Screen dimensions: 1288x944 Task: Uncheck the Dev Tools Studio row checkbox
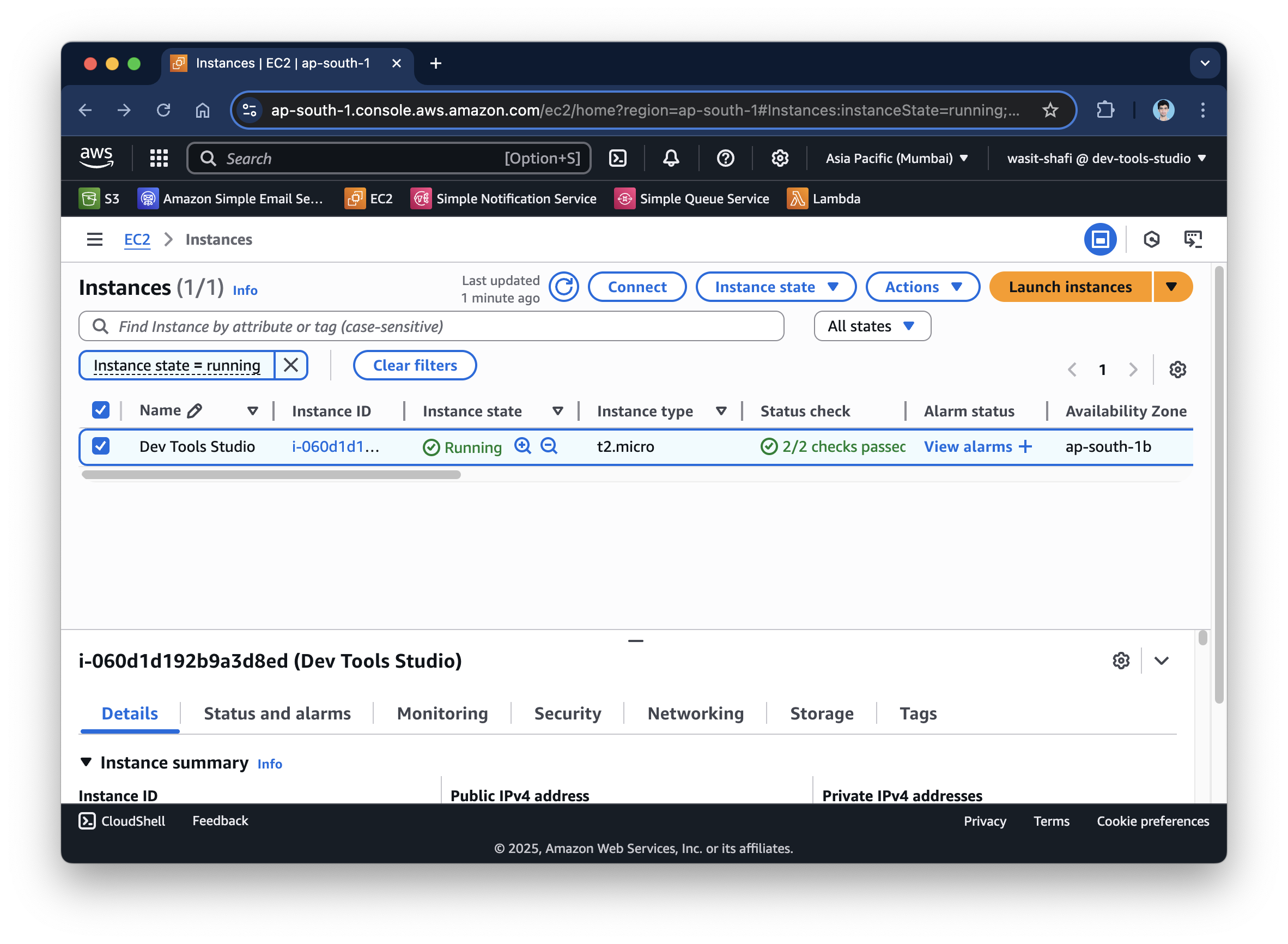pos(101,446)
